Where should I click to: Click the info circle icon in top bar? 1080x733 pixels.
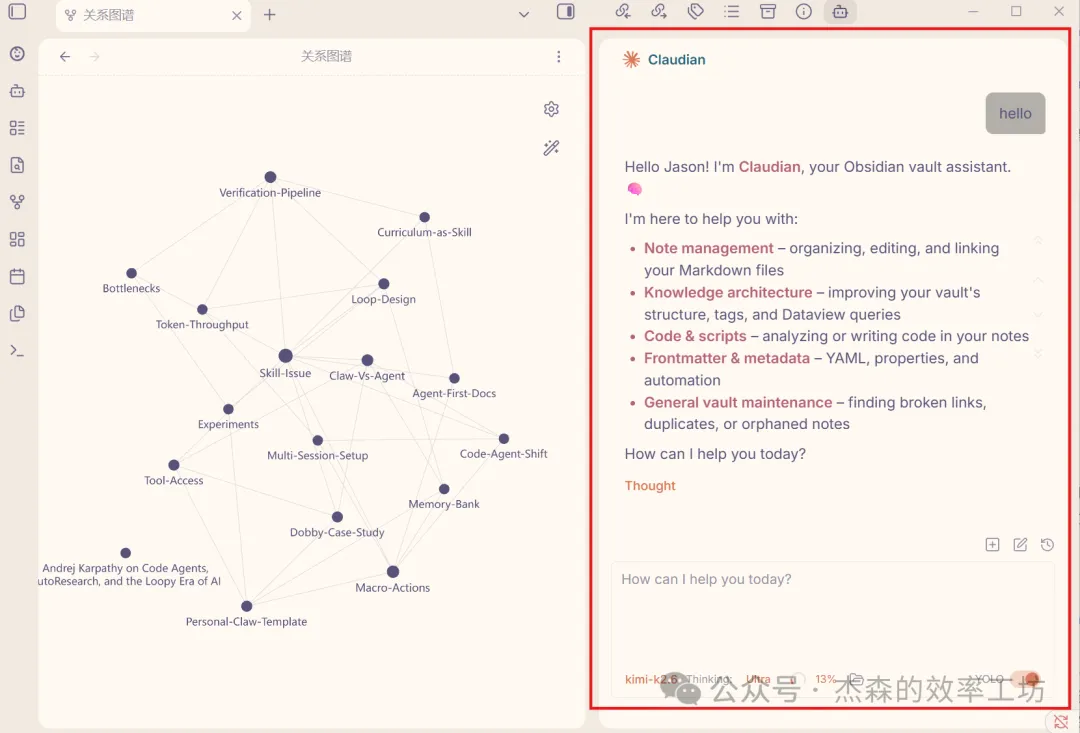804,11
